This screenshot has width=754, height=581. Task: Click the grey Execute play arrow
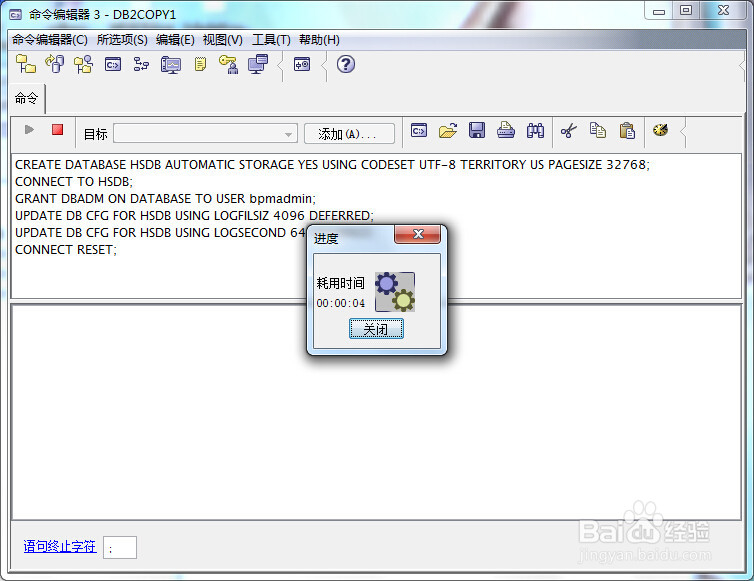29,129
